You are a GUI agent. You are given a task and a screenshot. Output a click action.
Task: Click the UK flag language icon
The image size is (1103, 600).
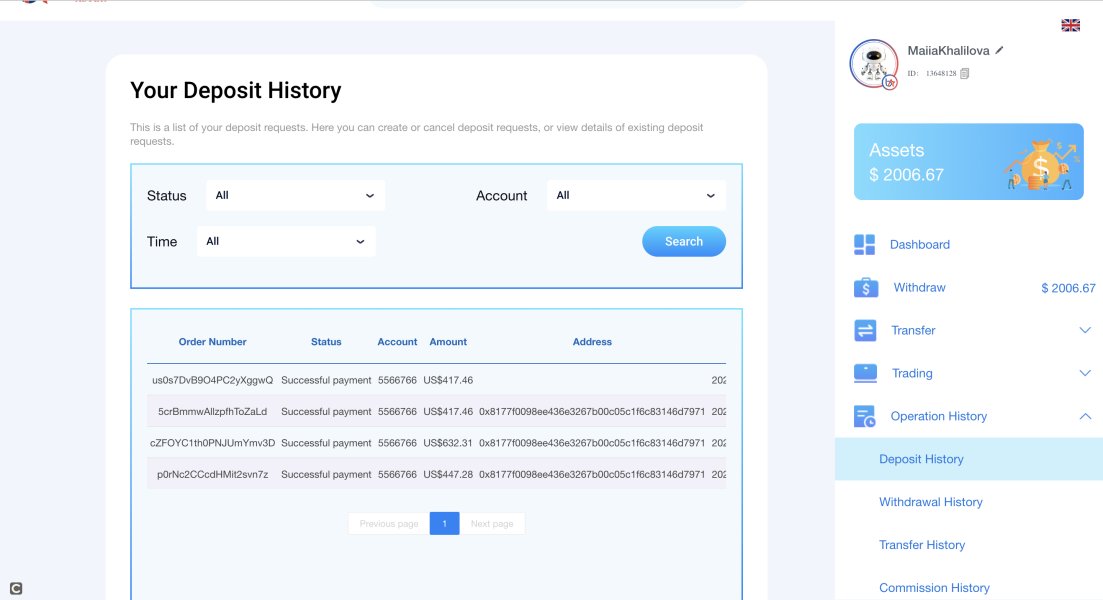(x=1071, y=25)
